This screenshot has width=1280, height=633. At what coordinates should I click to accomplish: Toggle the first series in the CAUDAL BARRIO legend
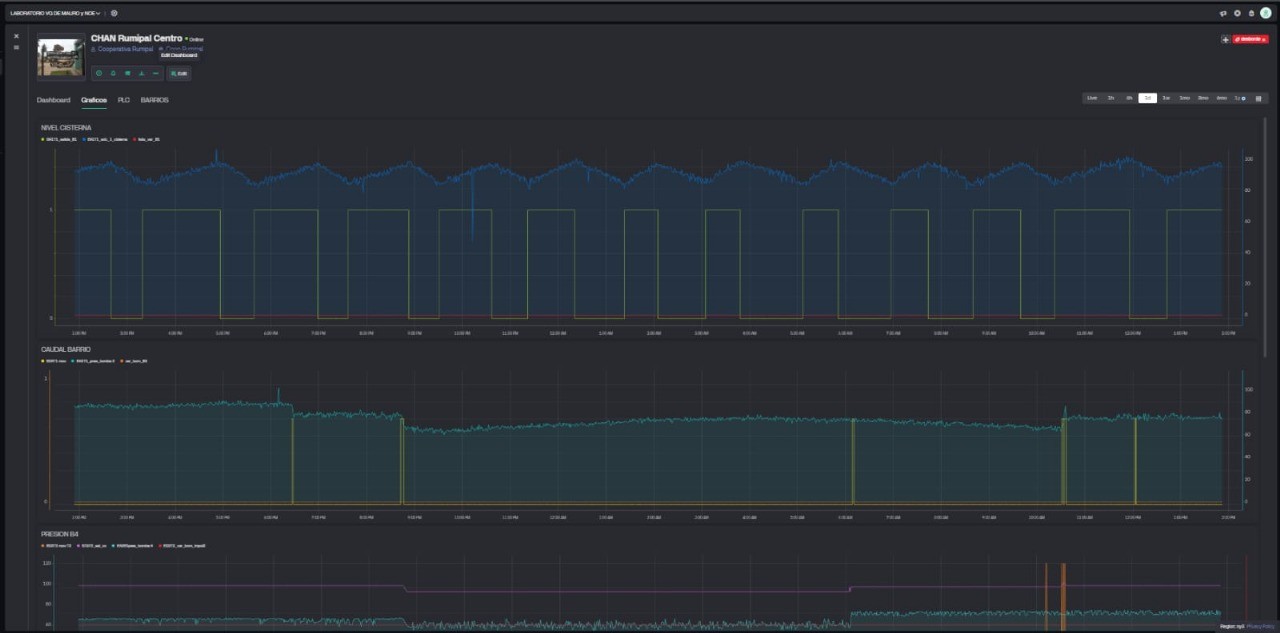tap(56, 360)
